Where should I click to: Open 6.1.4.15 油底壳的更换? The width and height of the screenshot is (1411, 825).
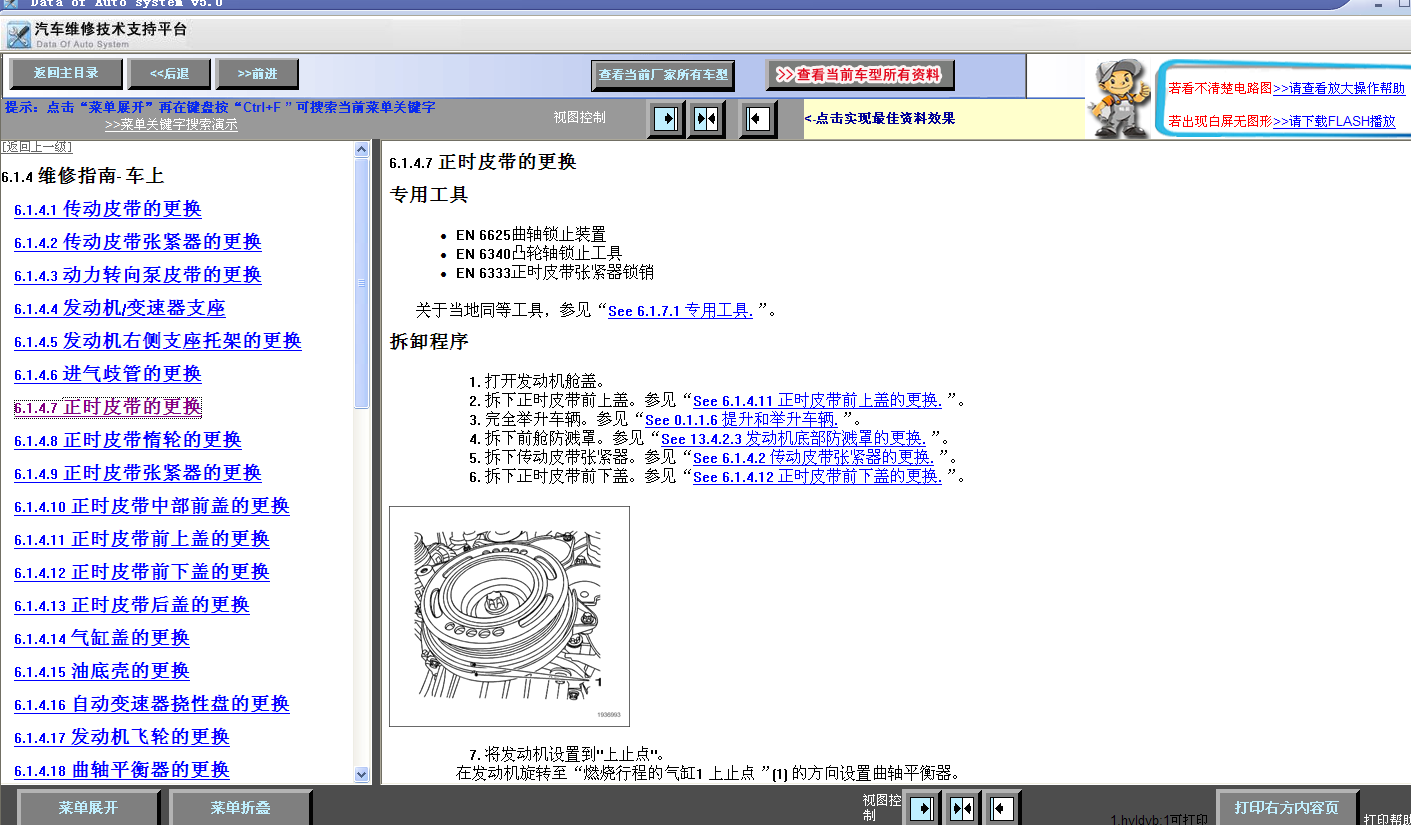click(102, 671)
